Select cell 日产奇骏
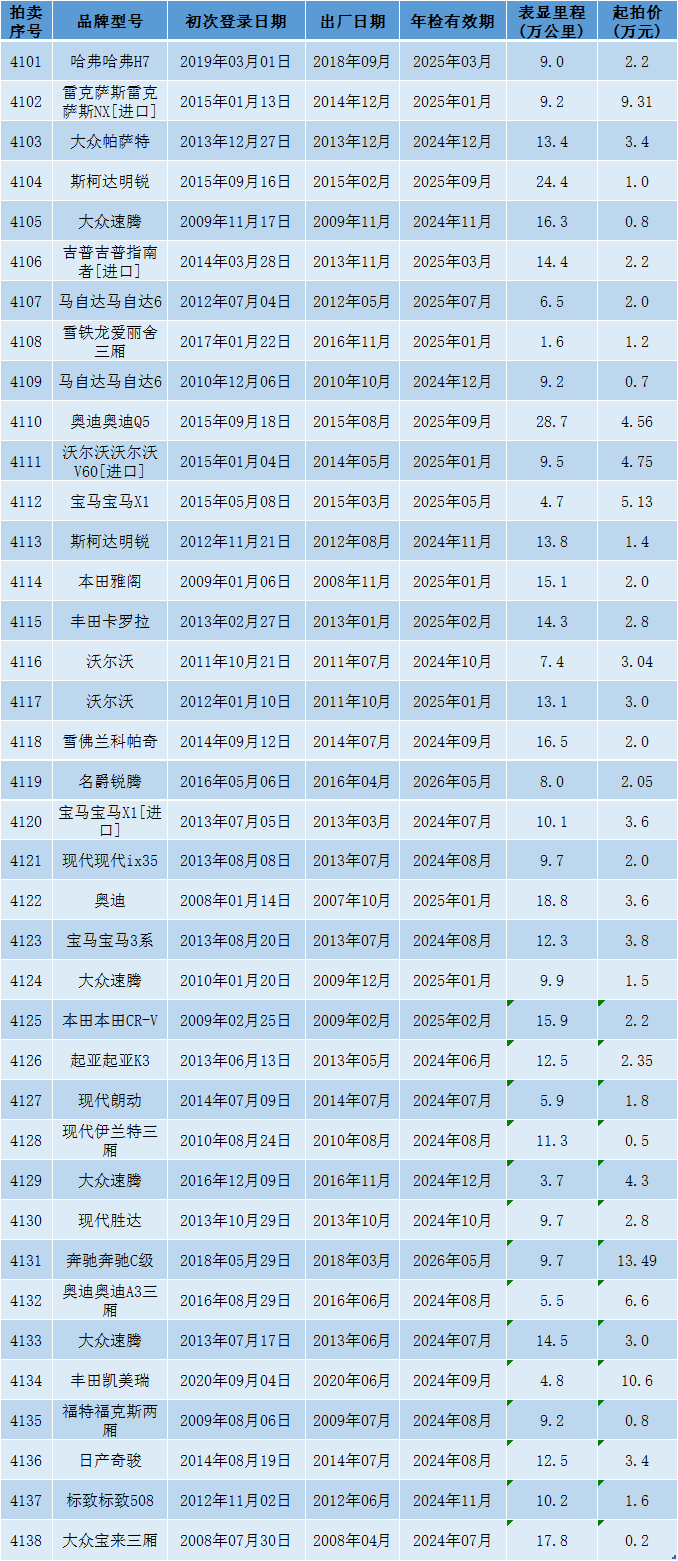678x1561 pixels. click(x=110, y=1461)
